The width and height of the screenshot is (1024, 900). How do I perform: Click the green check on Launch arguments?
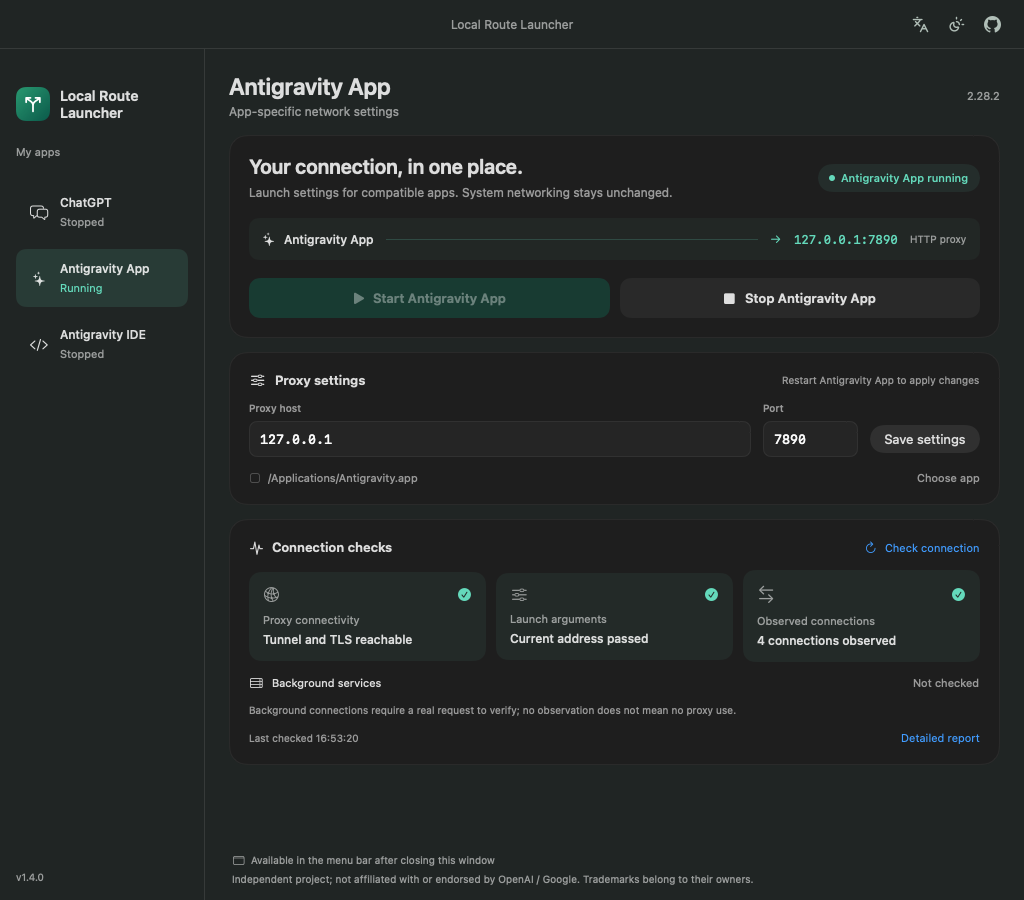[x=711, y=594]
